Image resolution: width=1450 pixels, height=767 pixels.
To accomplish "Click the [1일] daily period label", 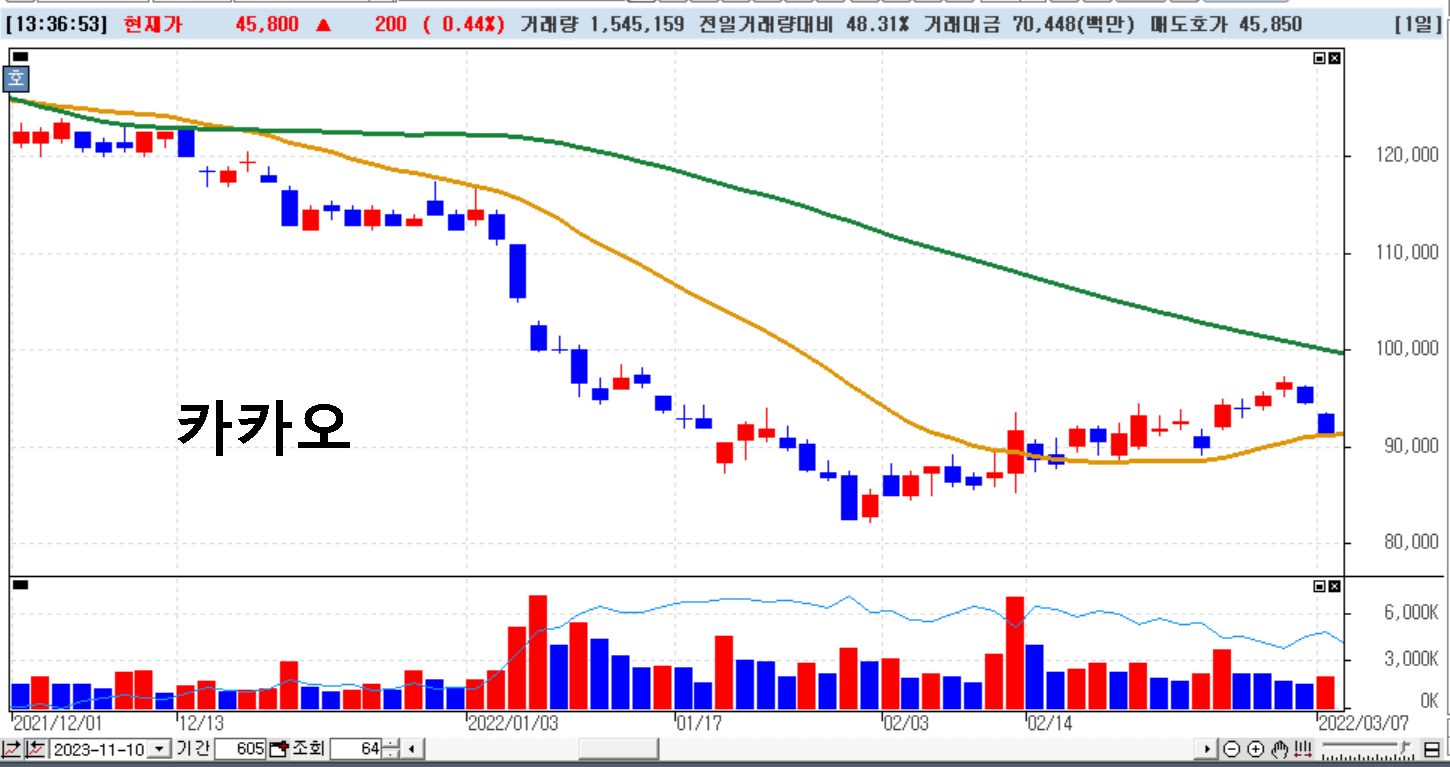I will click(1419, 24).
